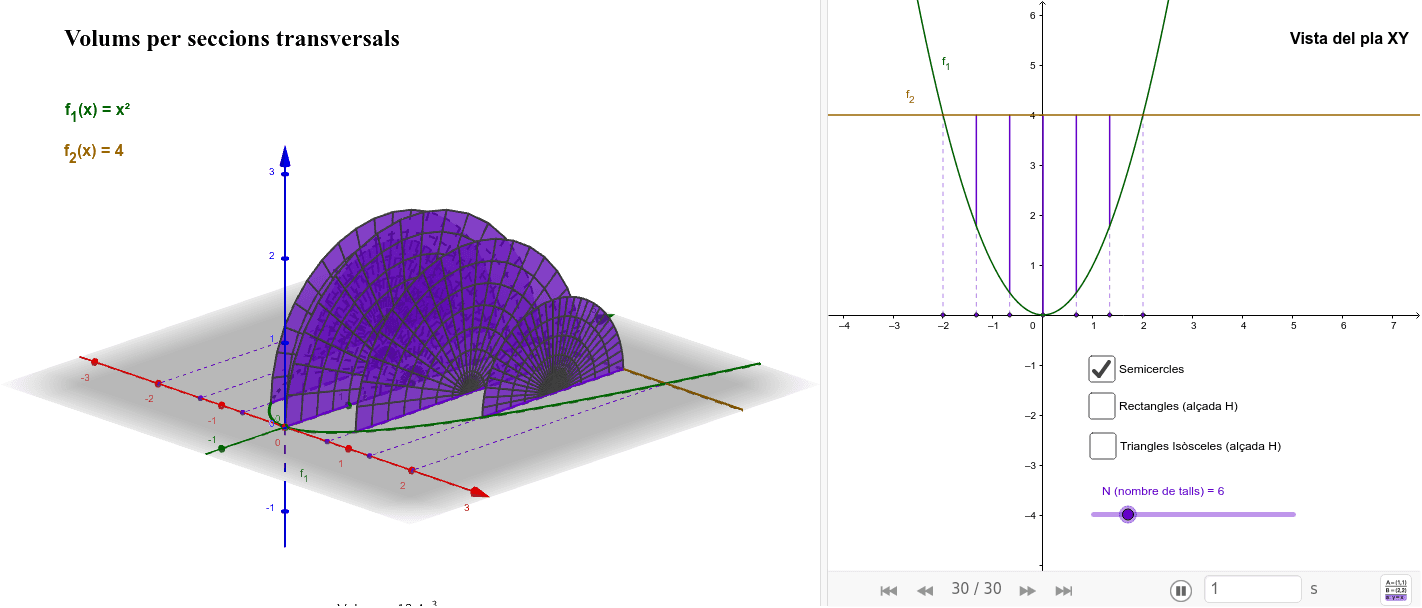
Task: Click the 's' seconds unit label
Action: pos(1314,589)
